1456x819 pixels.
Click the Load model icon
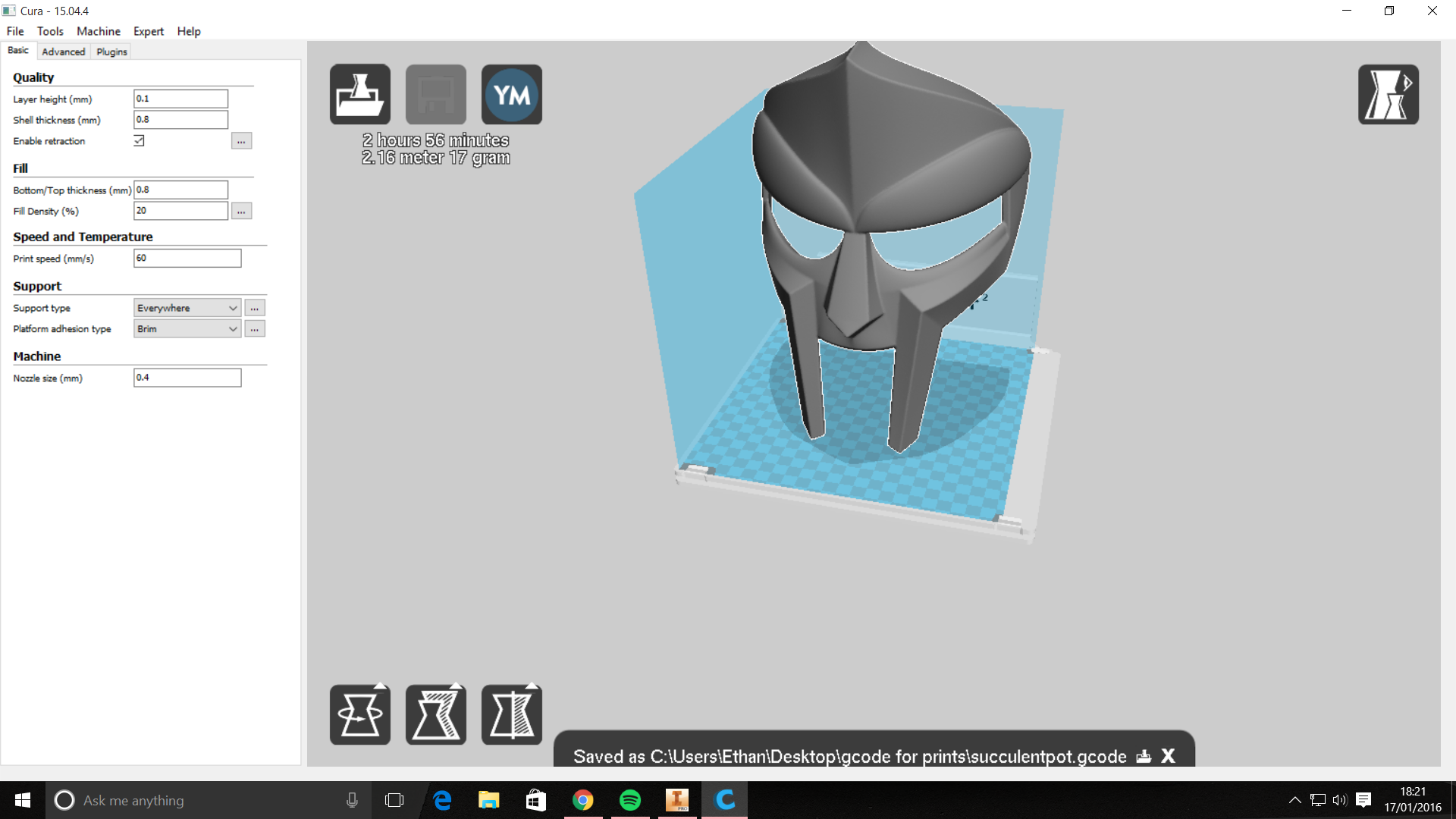coord(360,95)
